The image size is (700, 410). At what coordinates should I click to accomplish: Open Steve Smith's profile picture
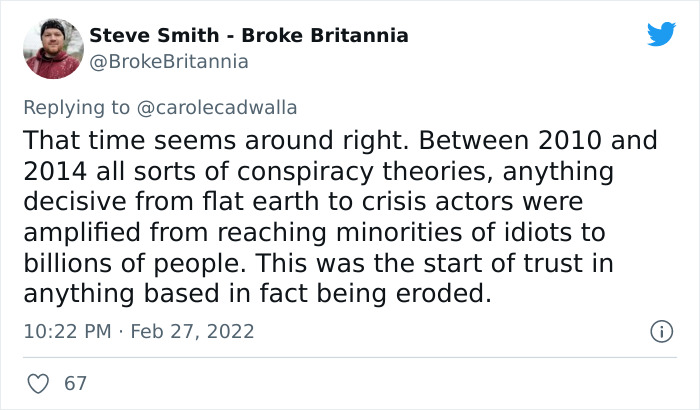click(x=53, y=48)
